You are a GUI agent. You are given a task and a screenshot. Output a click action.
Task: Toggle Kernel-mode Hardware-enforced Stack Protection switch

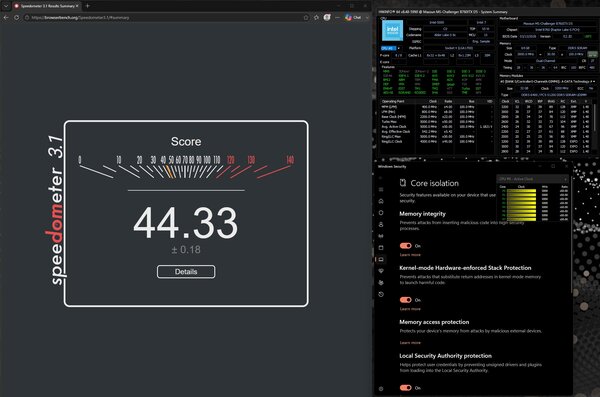pos(406,299)
